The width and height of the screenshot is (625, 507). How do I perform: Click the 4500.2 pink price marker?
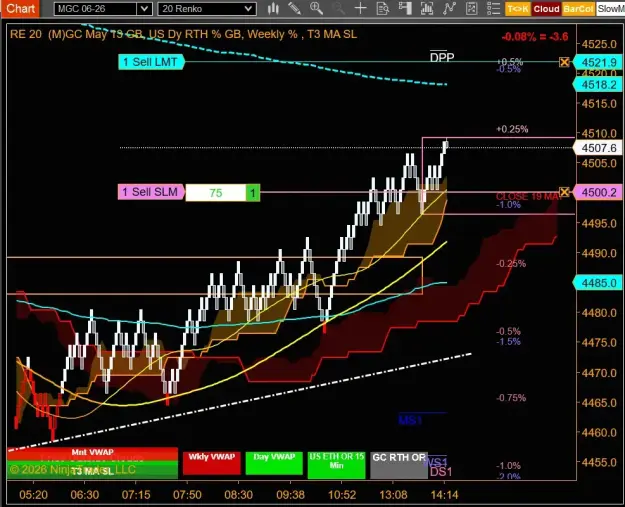tap(599, 193)
